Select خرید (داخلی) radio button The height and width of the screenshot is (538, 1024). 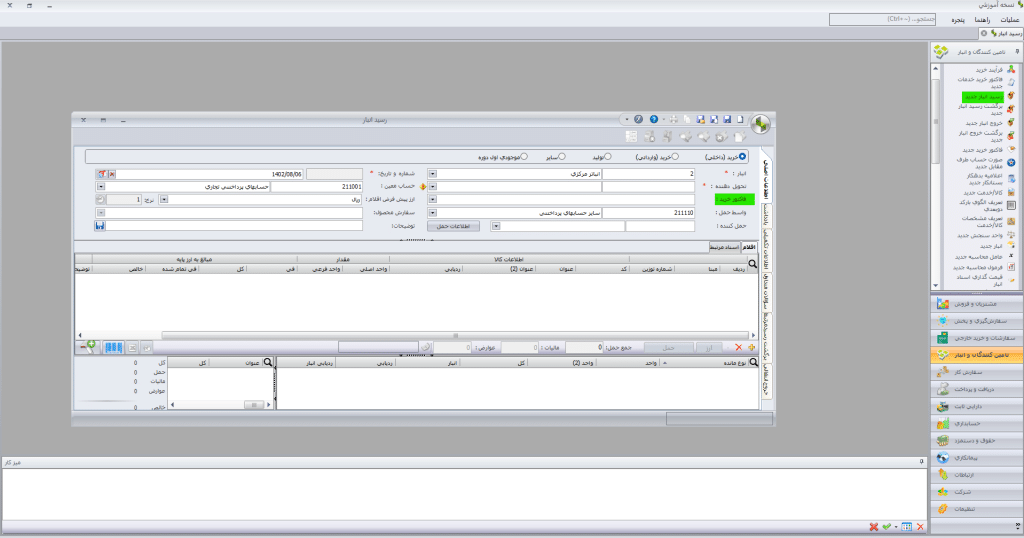point(743,157)
